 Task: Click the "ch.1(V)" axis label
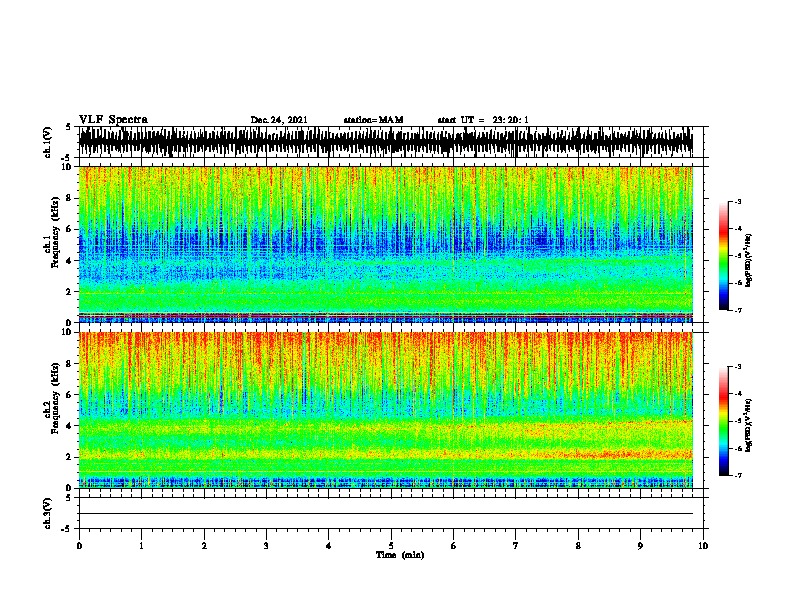[x=47, y=142]
